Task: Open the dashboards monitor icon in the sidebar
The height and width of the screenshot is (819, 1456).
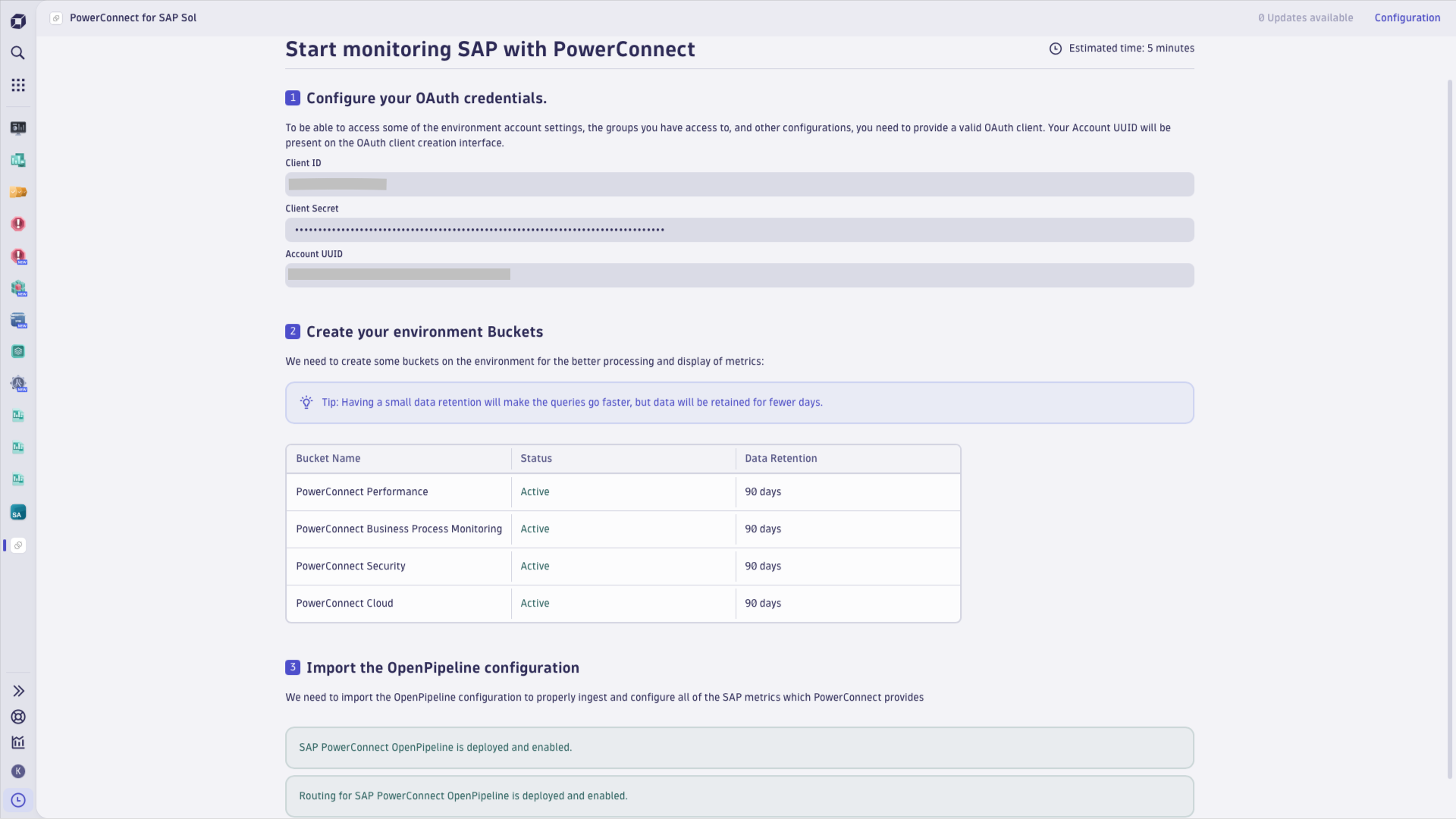Action: point(18,128)
